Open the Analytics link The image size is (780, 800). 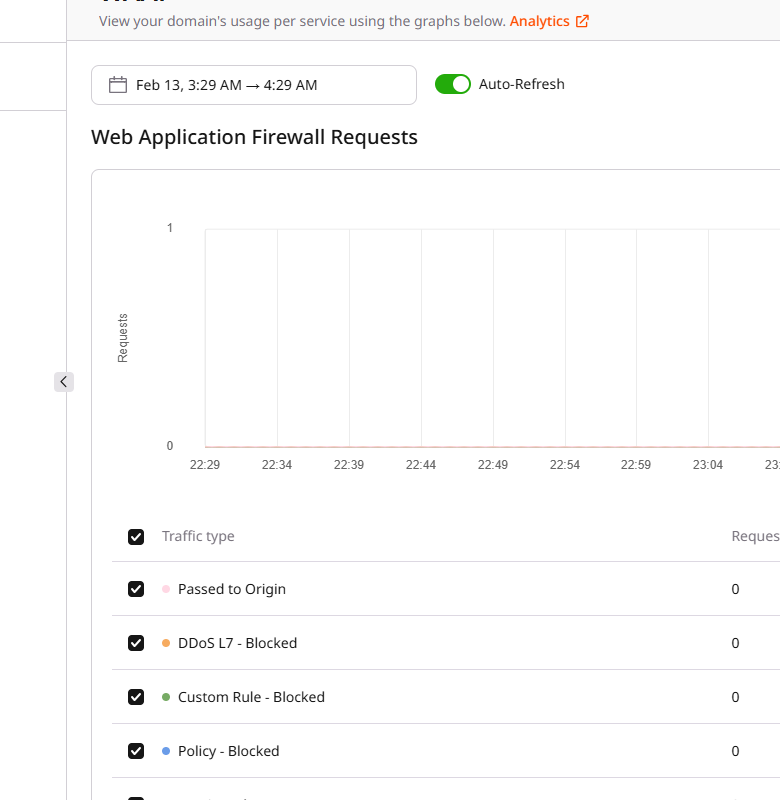(539, 21)
